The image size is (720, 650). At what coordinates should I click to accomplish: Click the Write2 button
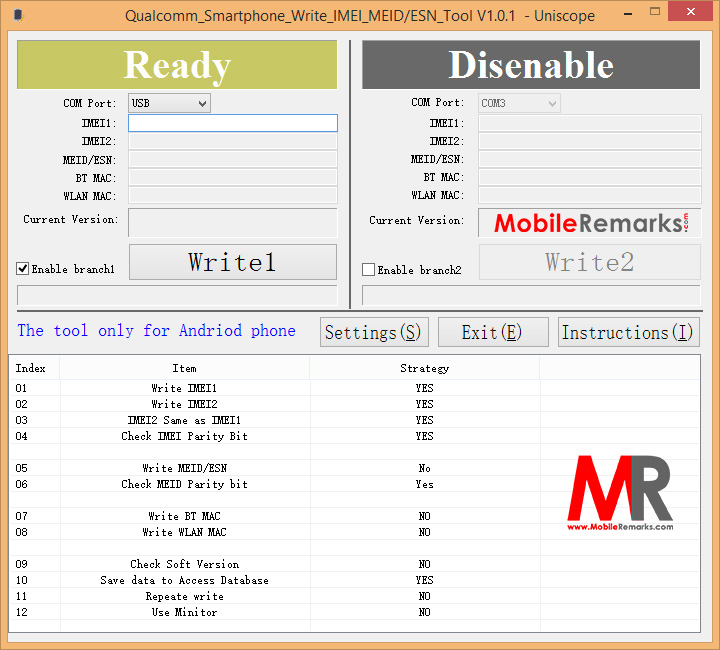pos(590,262)
